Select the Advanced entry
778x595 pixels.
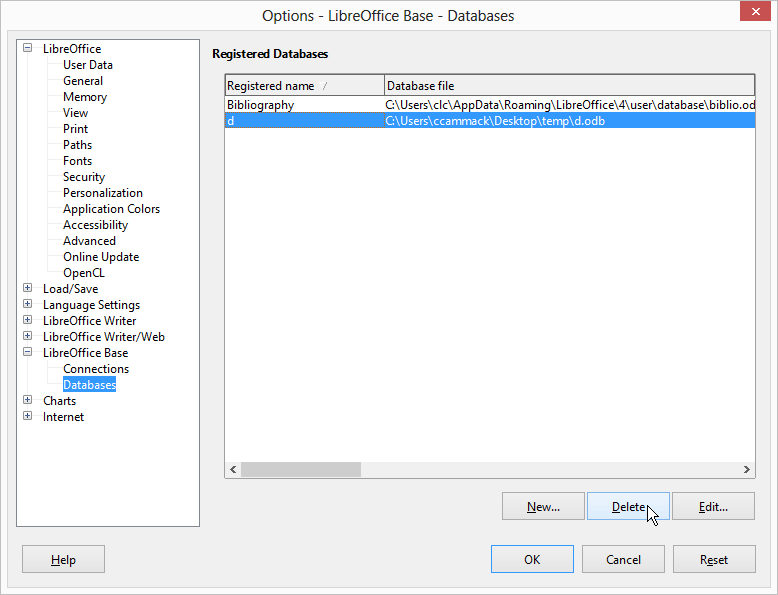89,241
